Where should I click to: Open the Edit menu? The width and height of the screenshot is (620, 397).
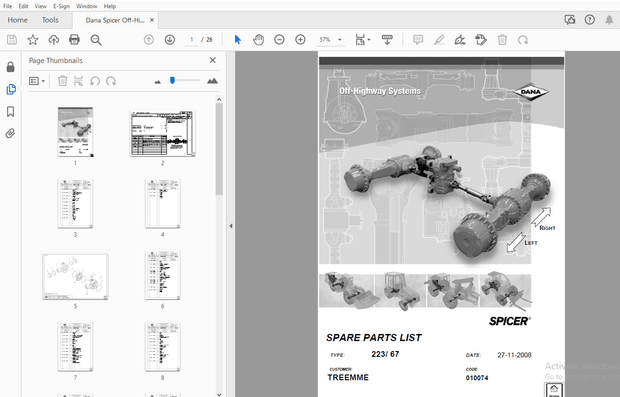[23, 6]
